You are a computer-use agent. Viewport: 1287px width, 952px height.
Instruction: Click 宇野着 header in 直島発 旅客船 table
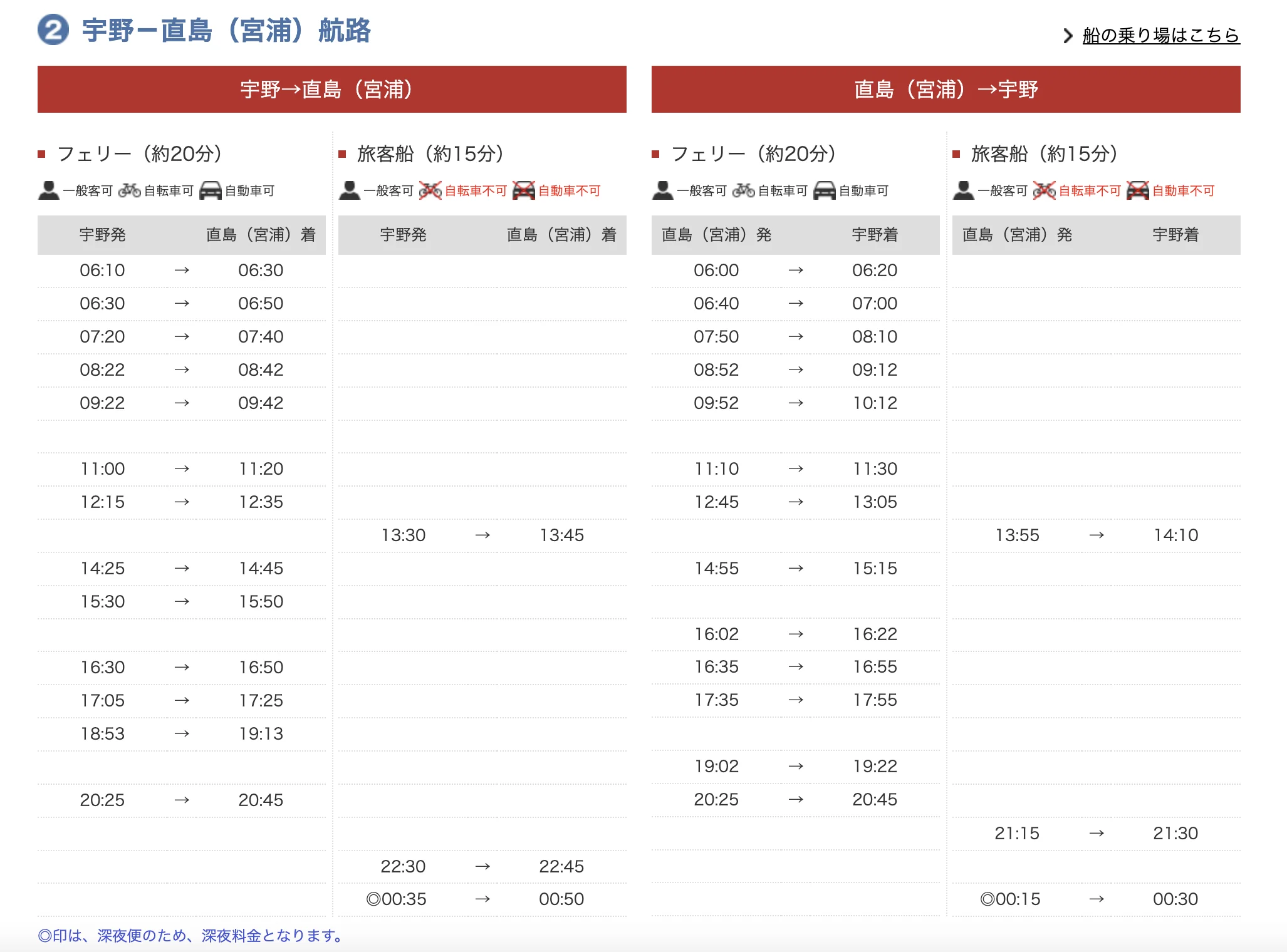[x=1175, y=235]
